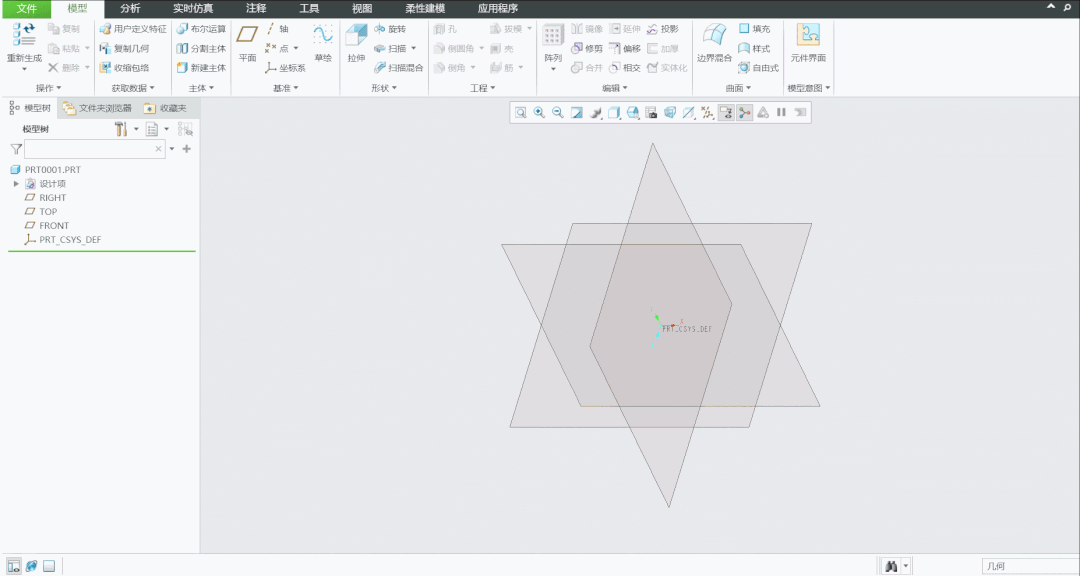Click the 用户定义特征 button
Image resolution: width=1080 pixels, height=576 pixels.
coord(133,29)
